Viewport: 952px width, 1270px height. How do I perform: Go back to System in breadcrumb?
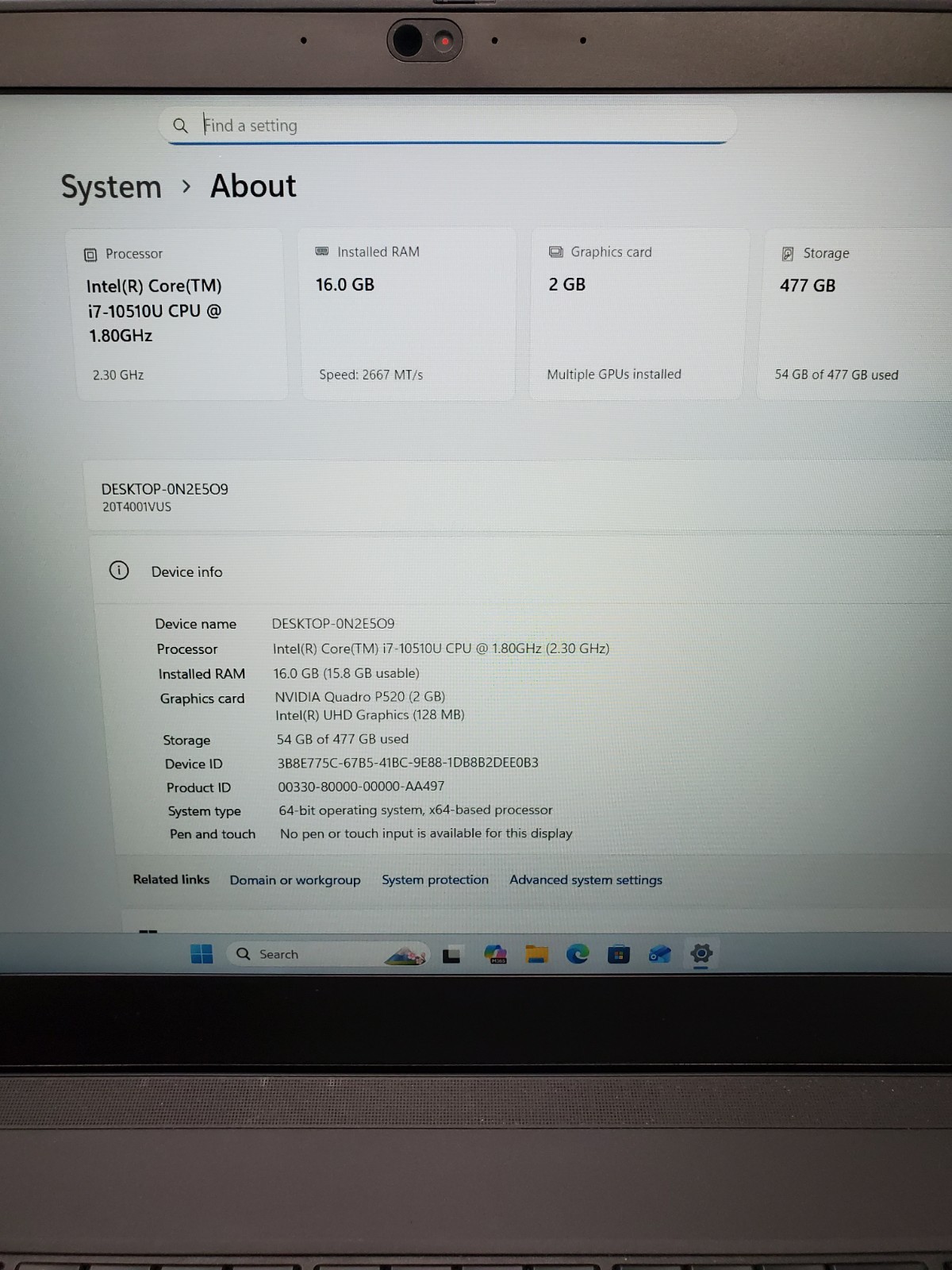(x=111, y=187)
